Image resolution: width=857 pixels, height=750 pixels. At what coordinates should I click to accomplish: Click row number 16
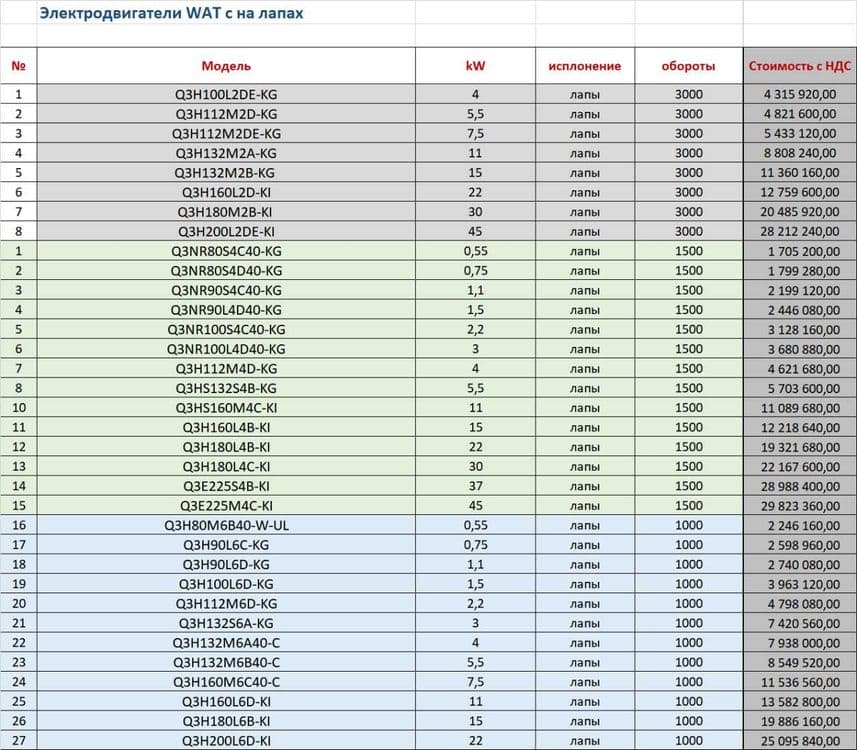point(19,526)
